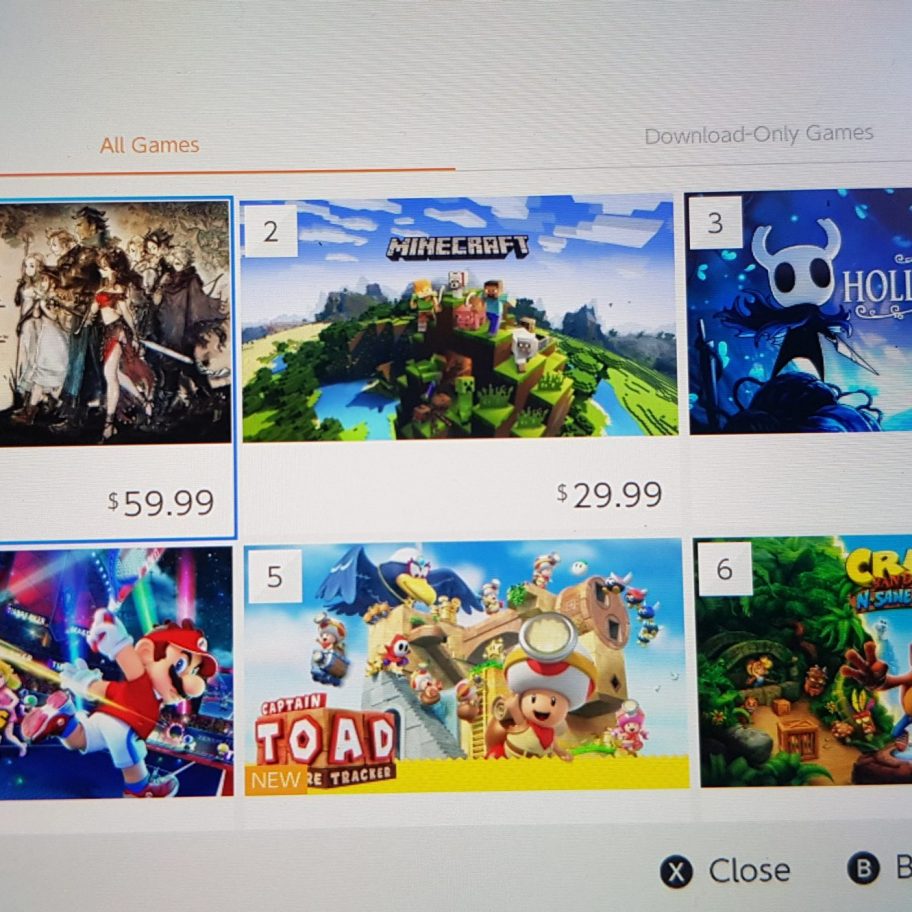Choose Captain Toad Treasure Tracker artwork
Viewport: 912px width, 912px height.
point(465,667)
